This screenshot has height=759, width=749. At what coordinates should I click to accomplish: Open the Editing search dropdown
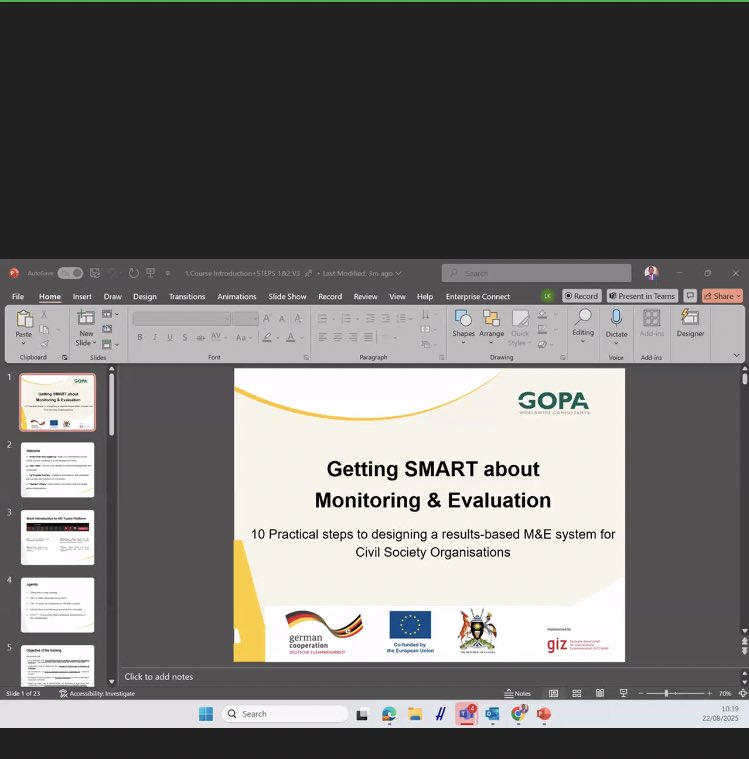[x=583, y=326]
